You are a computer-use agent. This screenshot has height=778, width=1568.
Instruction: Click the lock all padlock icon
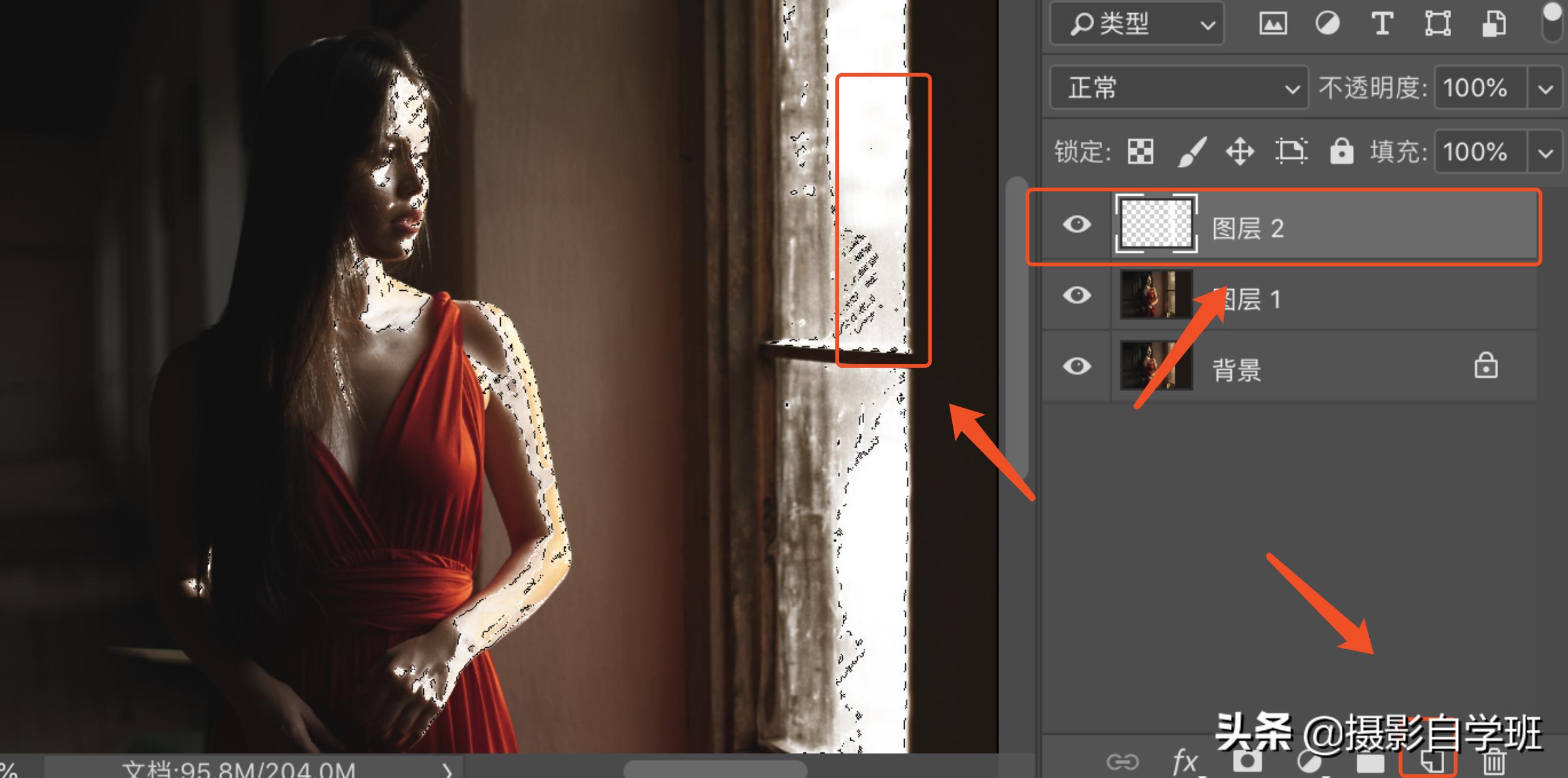pos(1341,151)
